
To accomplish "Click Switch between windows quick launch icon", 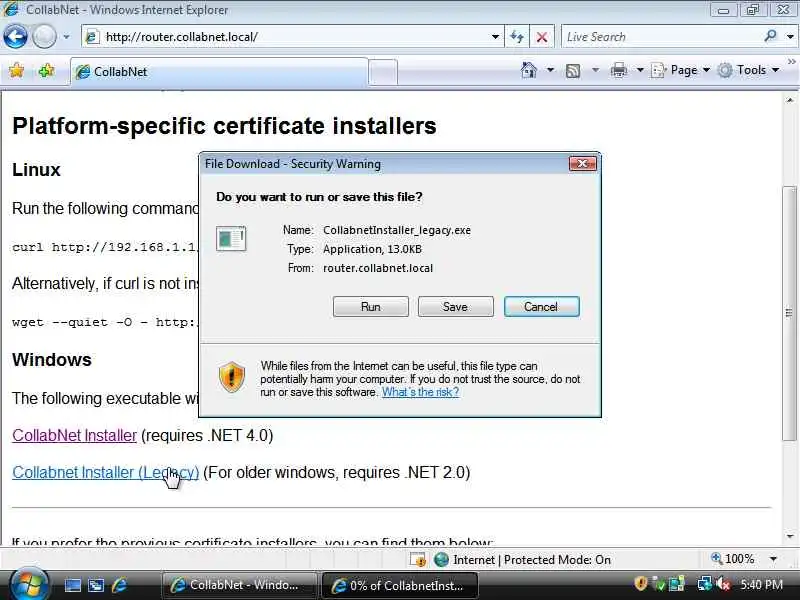I will pyautogui.click(x=96, y=585).
